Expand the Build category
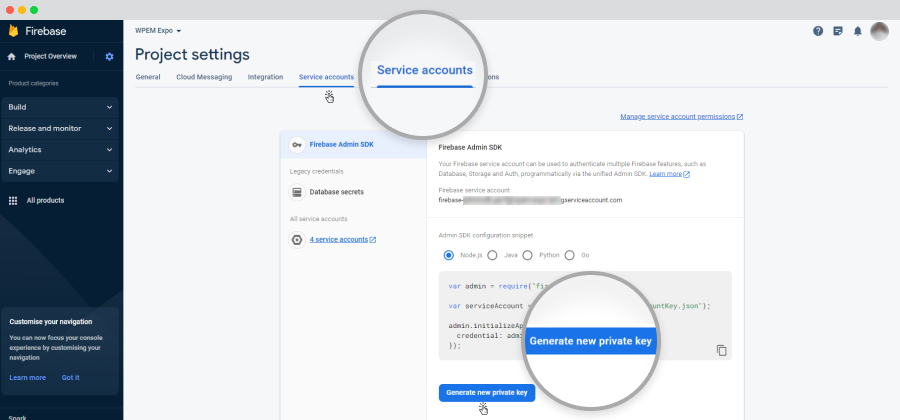The image size is (900, 420). point(60,107)
